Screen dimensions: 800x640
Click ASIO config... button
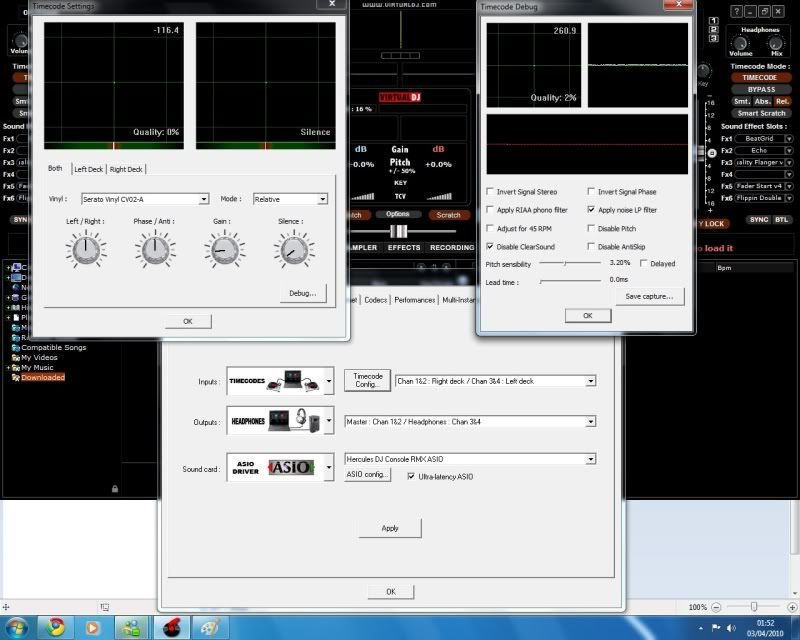pos(367,475)
